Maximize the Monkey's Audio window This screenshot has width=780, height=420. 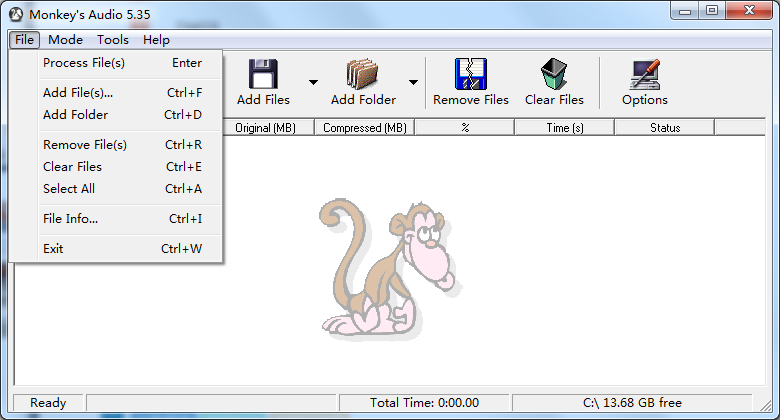(712, 10)
